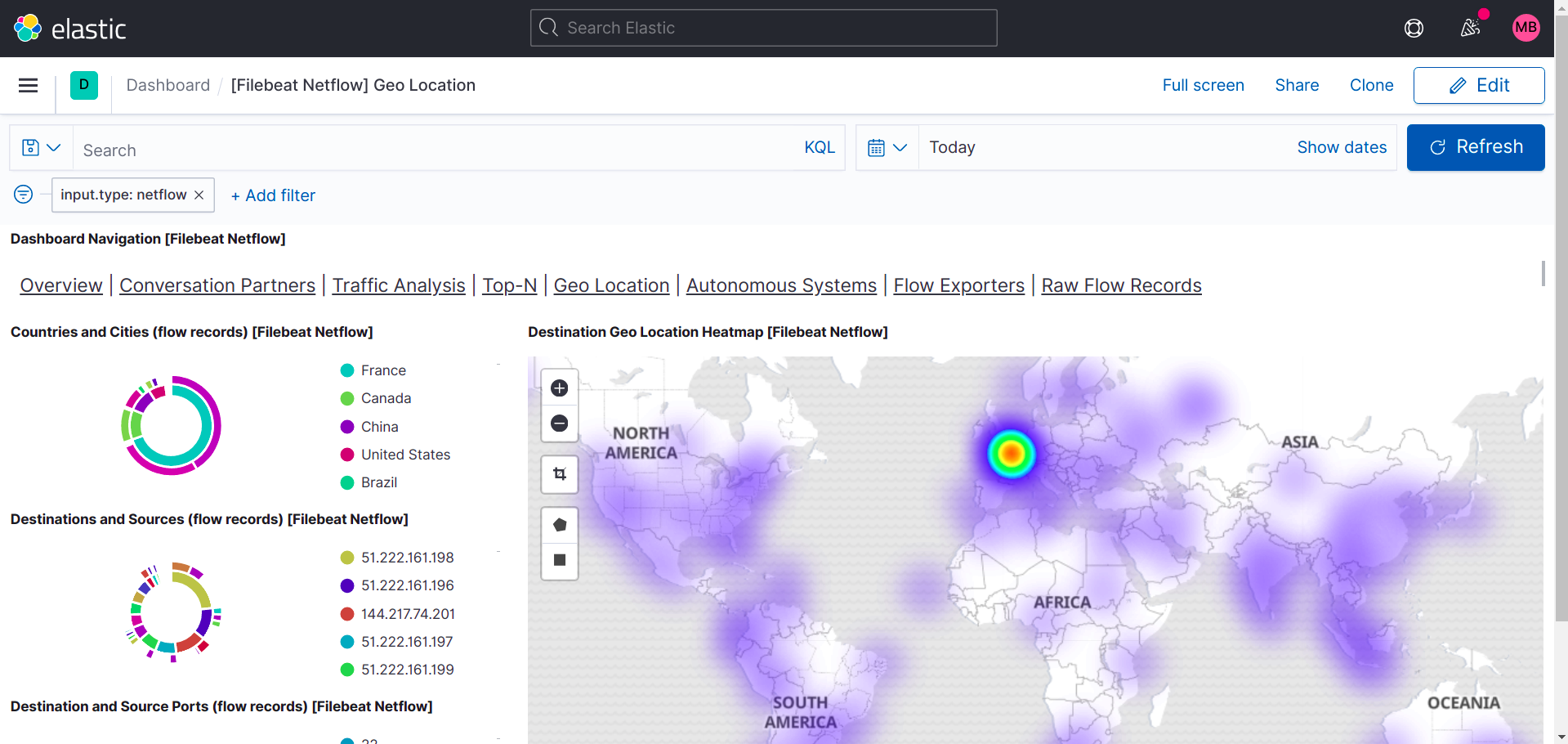
Task: Select the draw polygon shape tool
Action: pos(560,526)
